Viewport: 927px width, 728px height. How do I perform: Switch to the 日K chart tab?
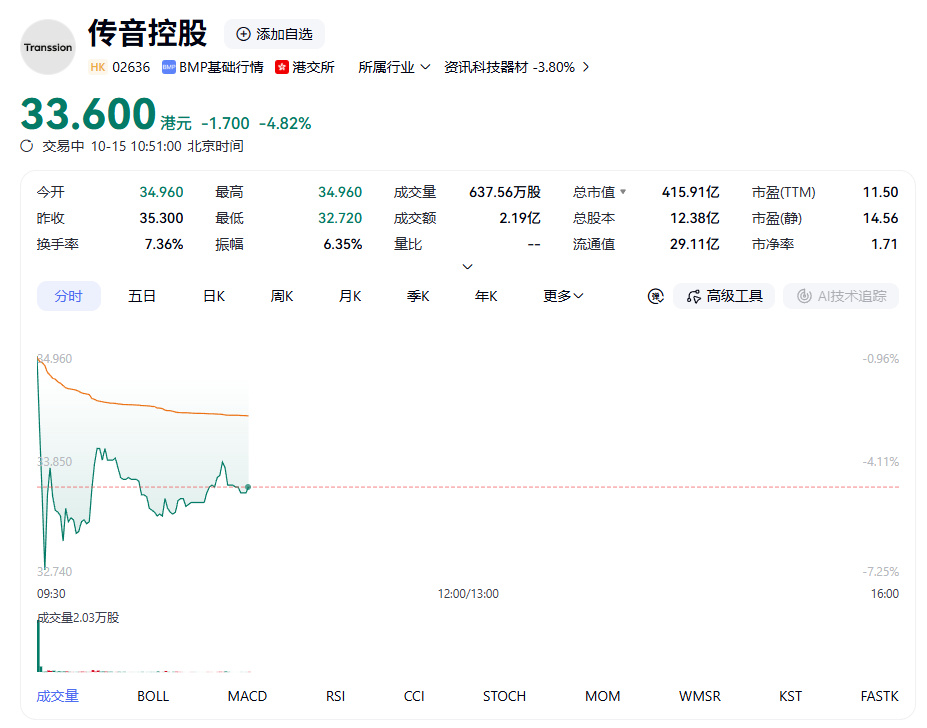[214, 296]
